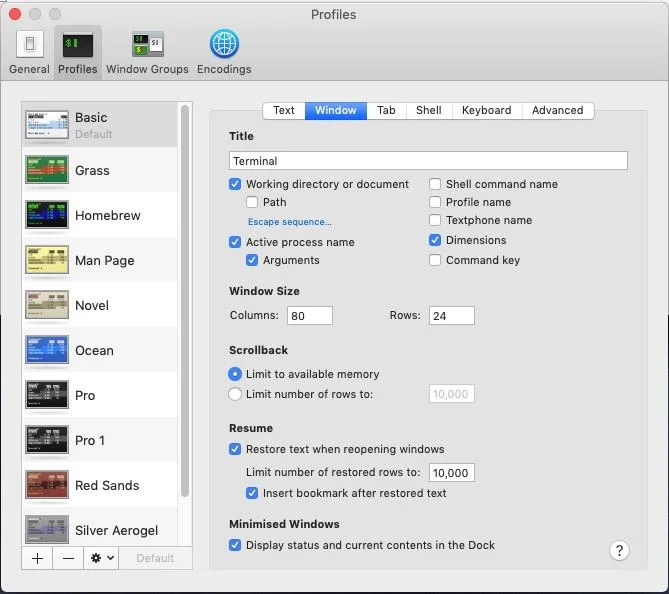Open the Encodings globe icon
The height and width of the screenshot is (594, 669).
point(224,44)
